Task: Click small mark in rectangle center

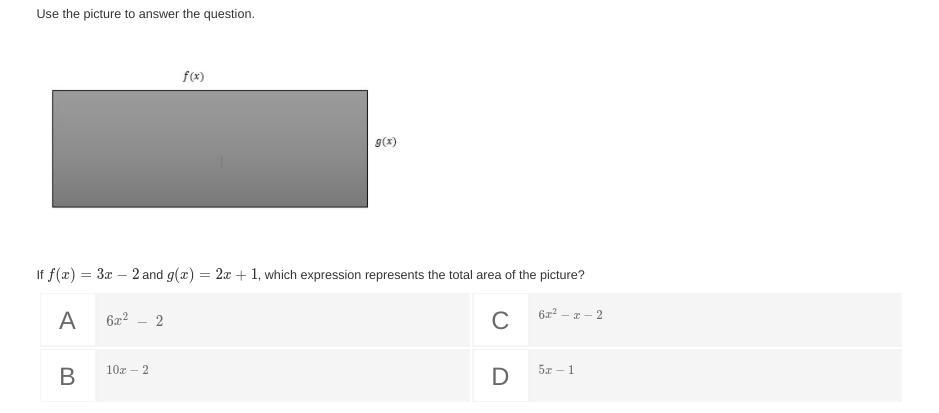Action: coord(221,160)
